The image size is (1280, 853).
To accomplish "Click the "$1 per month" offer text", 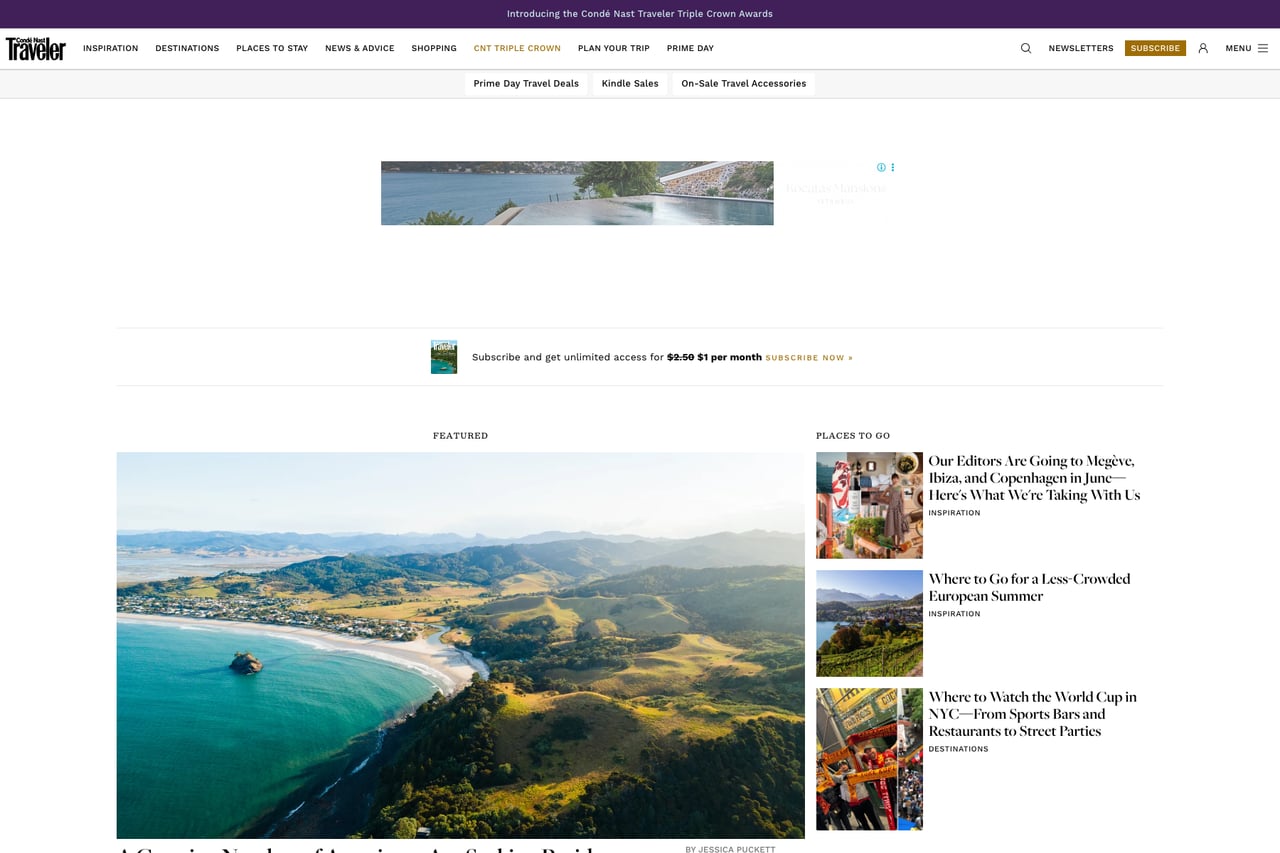I will 729,357.
